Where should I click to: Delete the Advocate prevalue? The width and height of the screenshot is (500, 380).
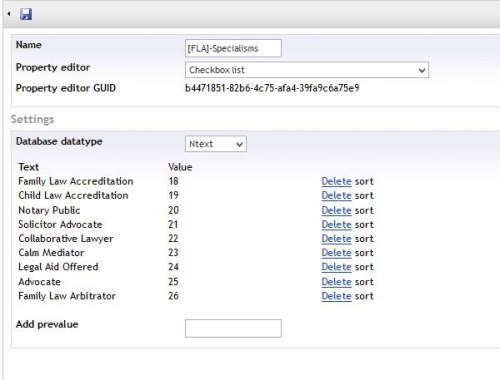click(x=336, y=282)
